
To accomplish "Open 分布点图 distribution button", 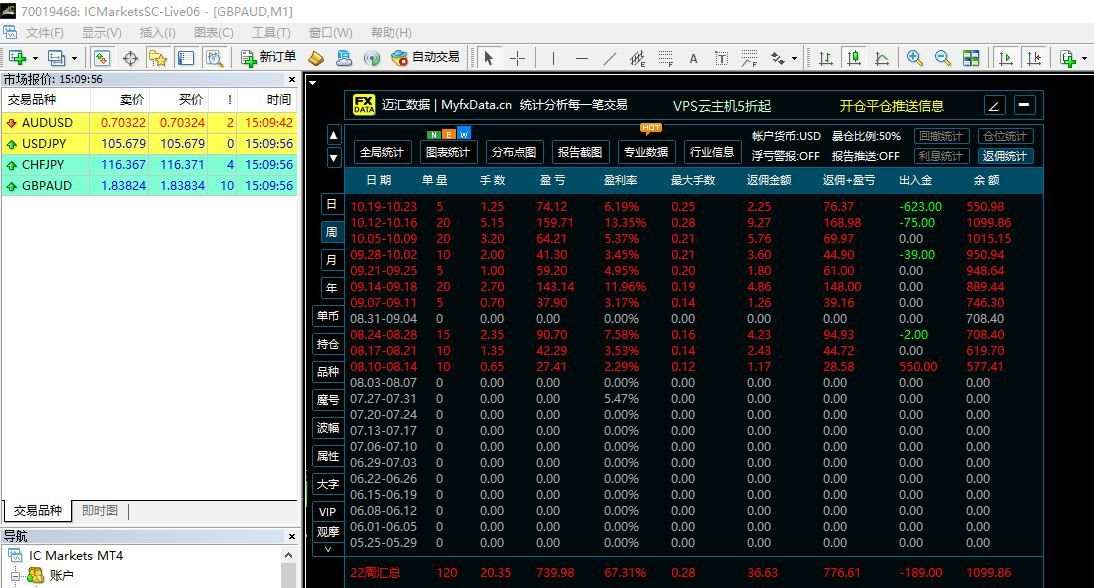I will [x=514, y=151].
